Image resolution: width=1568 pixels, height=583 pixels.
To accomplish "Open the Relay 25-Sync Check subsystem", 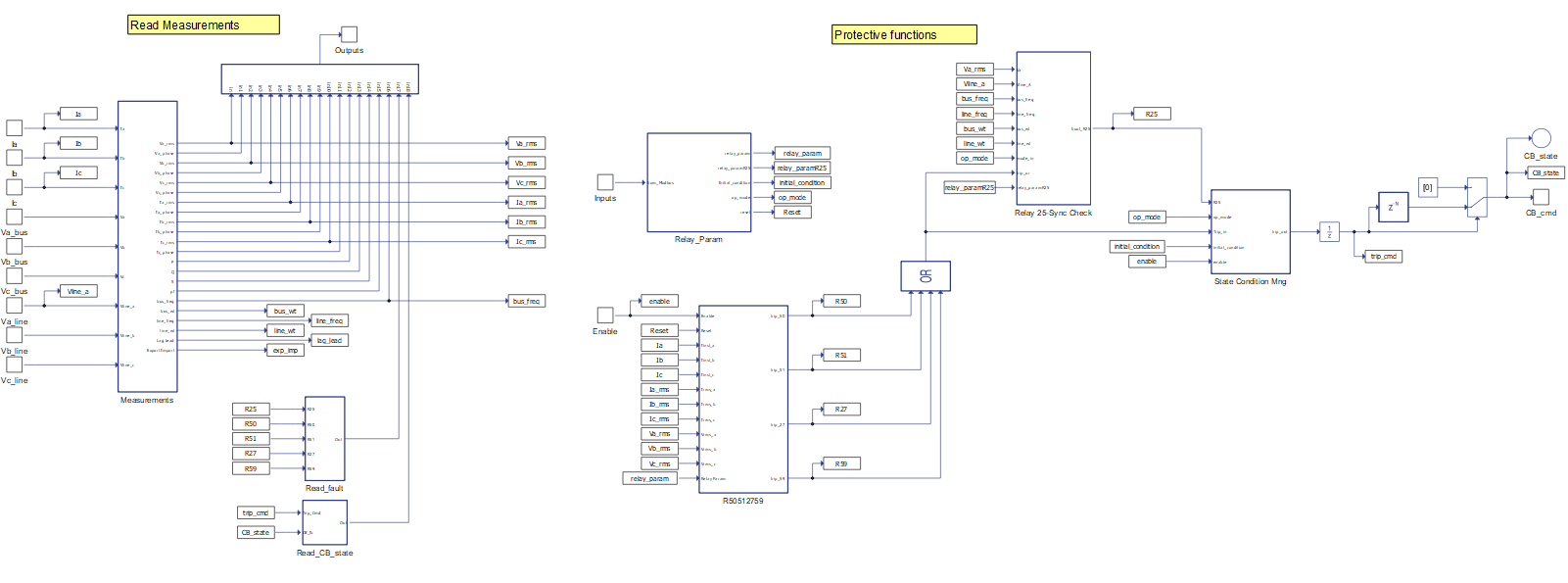I will (1053, 128).
